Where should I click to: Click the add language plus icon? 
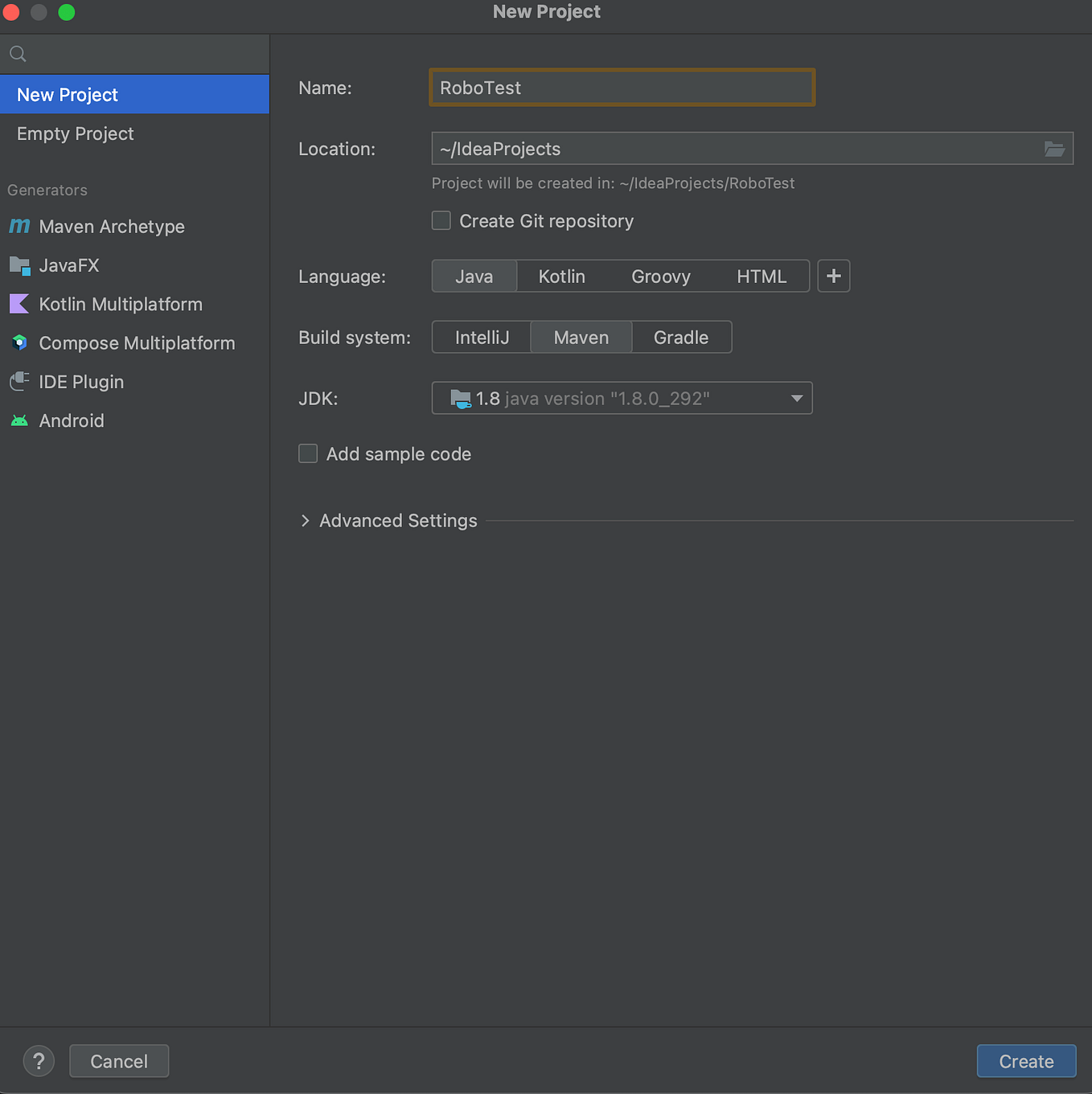tap(833, 276)
